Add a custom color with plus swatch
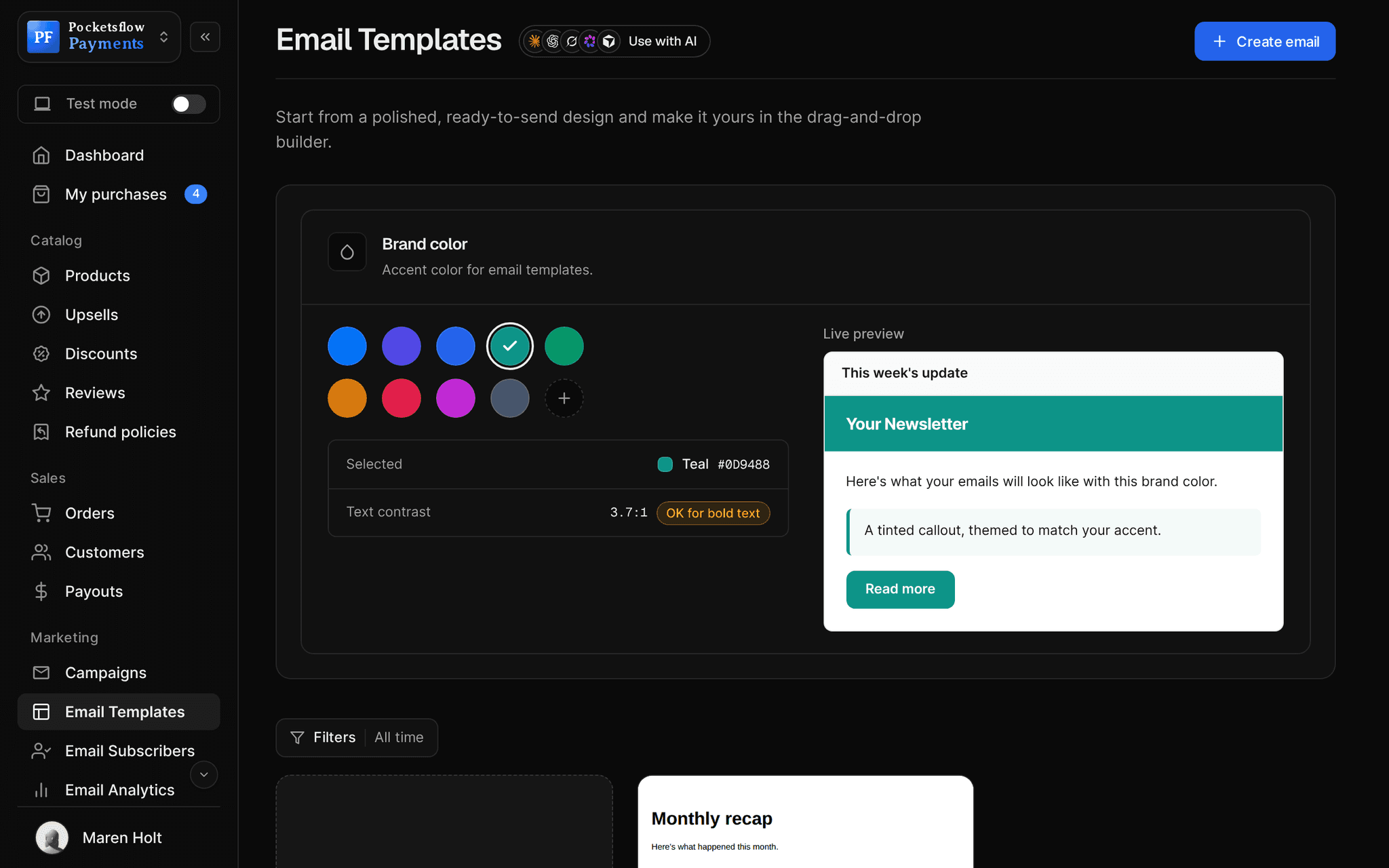This screenshot has height=868, width=1389. coord(564,398)
